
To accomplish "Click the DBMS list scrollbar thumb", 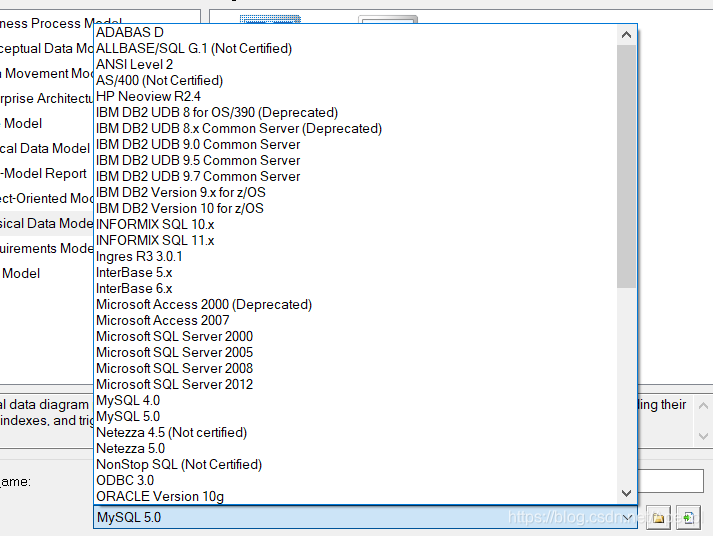I will (626, 166).
